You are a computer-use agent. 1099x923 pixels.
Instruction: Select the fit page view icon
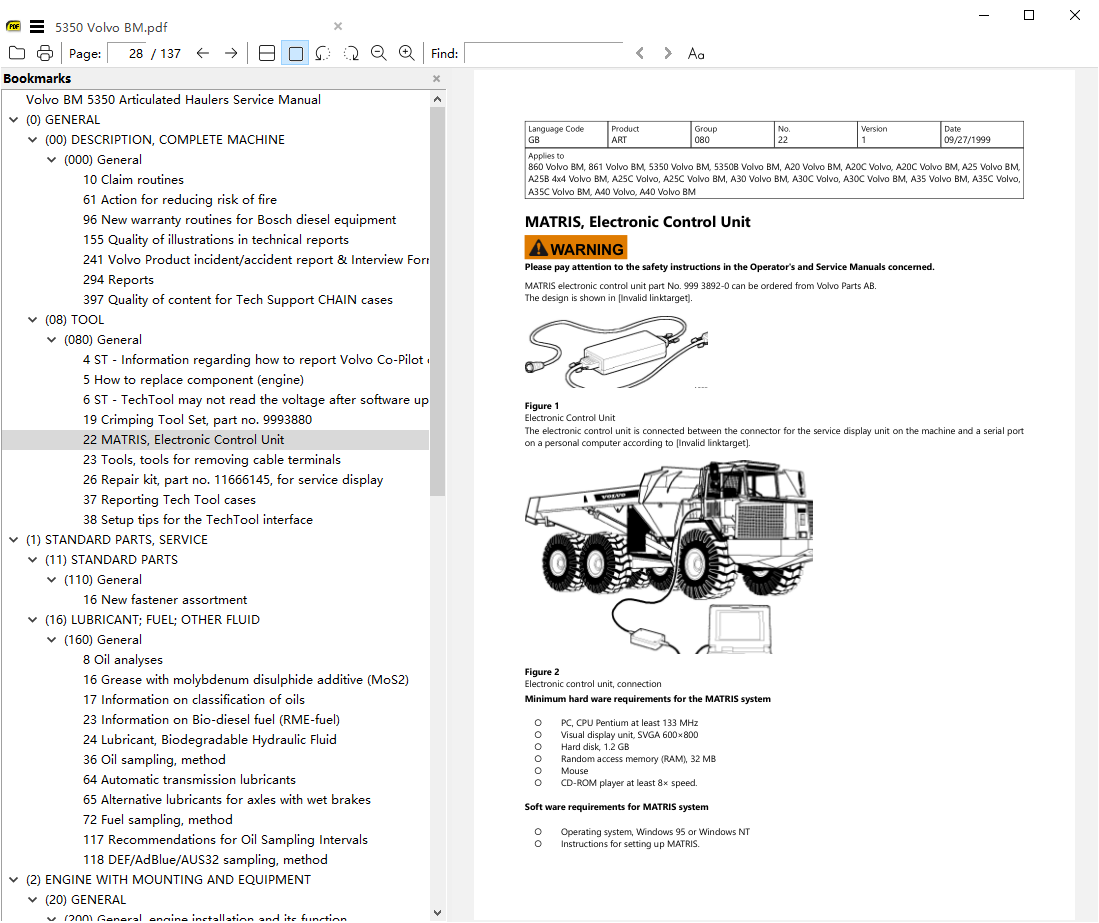296,53
